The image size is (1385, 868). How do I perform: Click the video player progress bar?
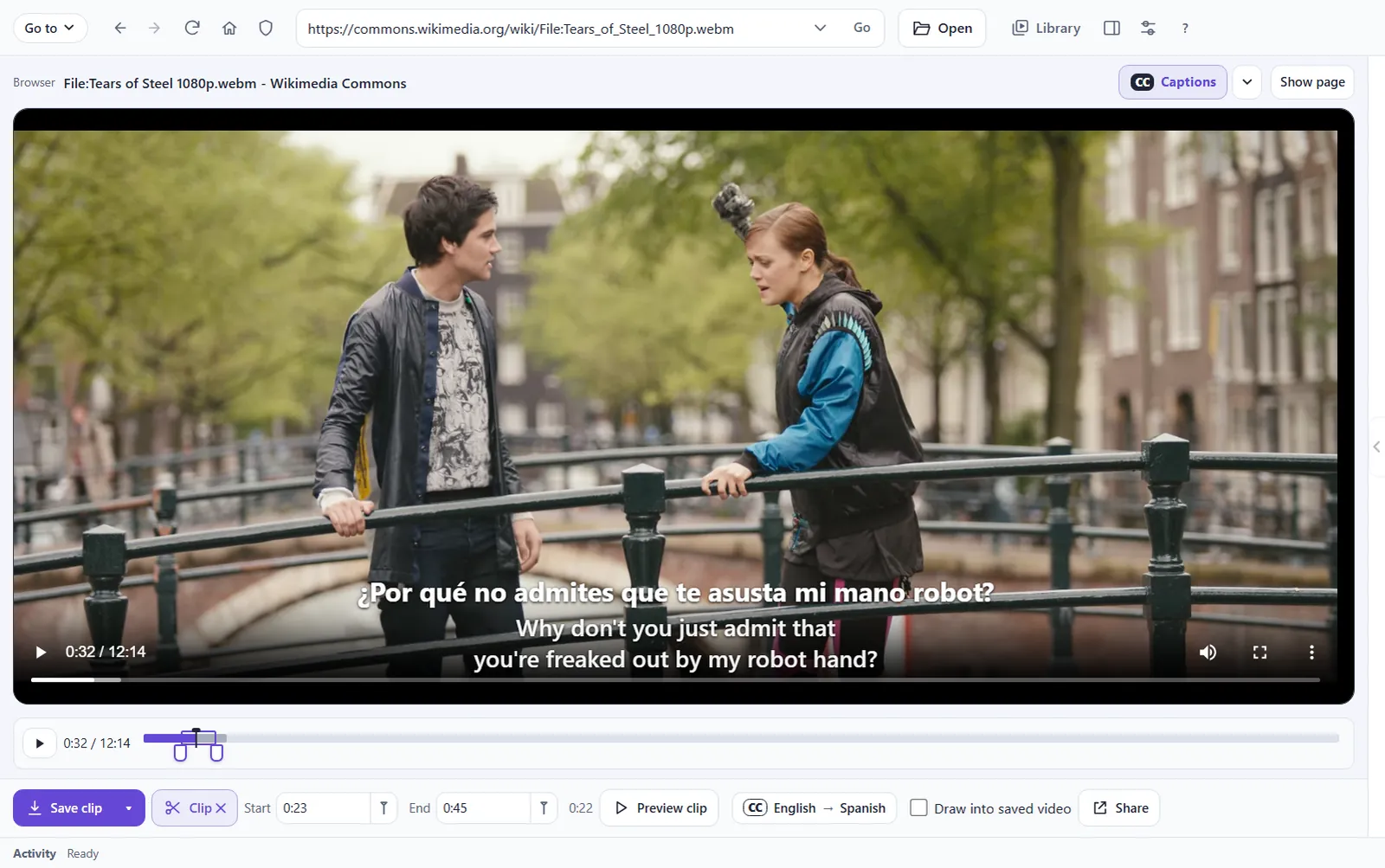[x=675, y=680]
